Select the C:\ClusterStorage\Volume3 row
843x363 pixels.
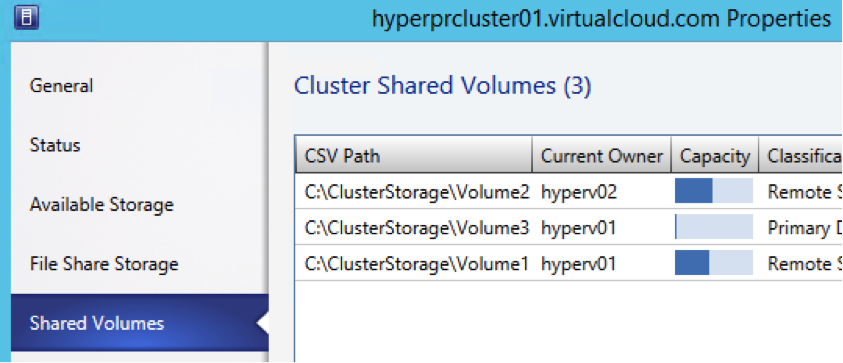(x=569, y=227)
